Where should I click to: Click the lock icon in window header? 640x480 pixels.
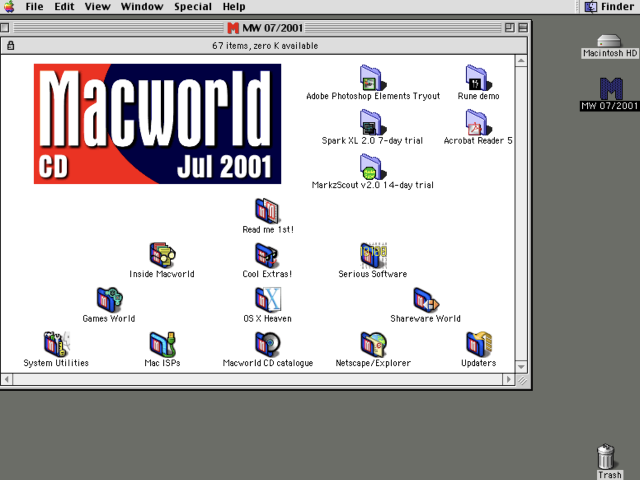11,45
